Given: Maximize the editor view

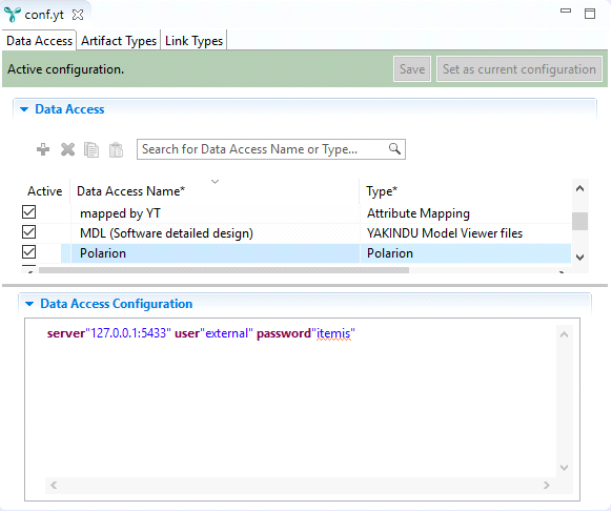Looking at the screenshot, I should [590, 14].
